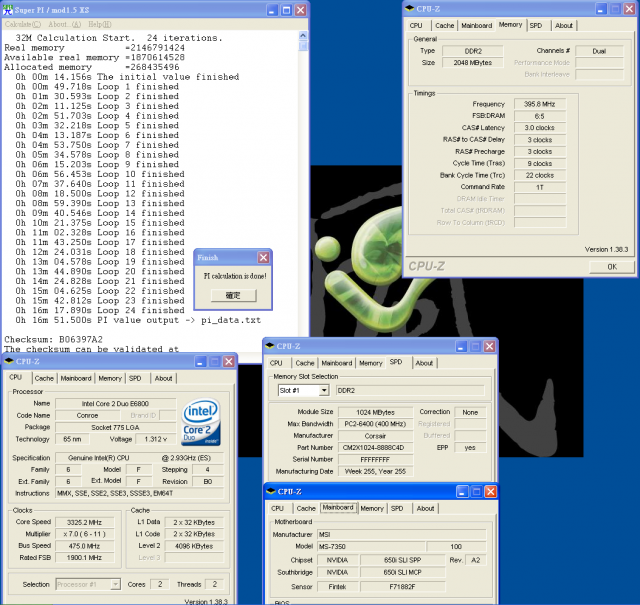Minimize the Super PI window
640x605 pixels.
coord(273,10)
